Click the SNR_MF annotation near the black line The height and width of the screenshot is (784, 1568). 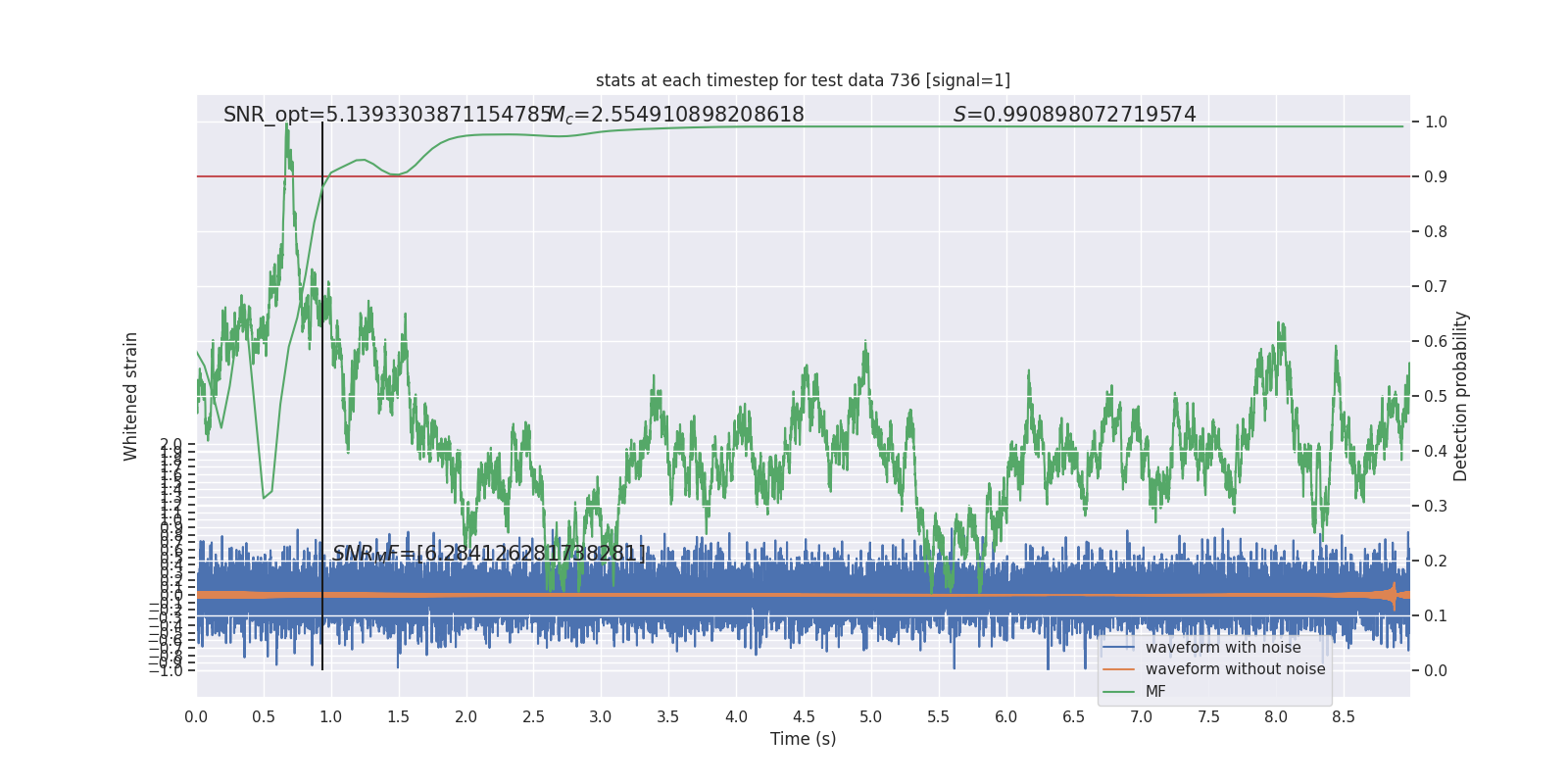(x=489, y=554)
